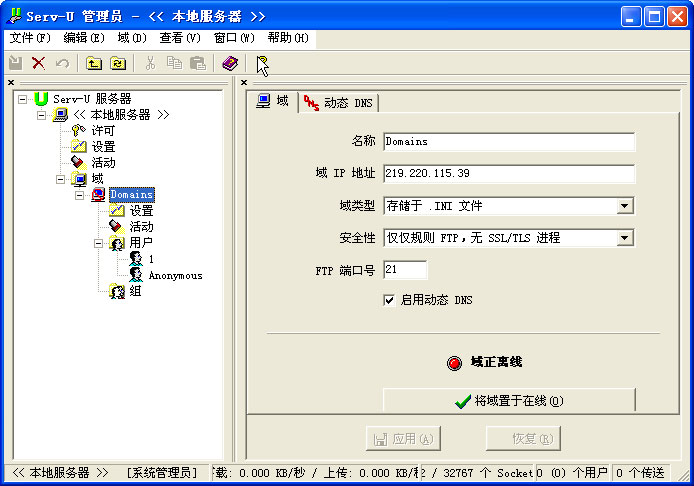This screenshot has width=694, height=486.
Task: Click the 域 IP 地址 input field
Action: [x=509, y=174]
